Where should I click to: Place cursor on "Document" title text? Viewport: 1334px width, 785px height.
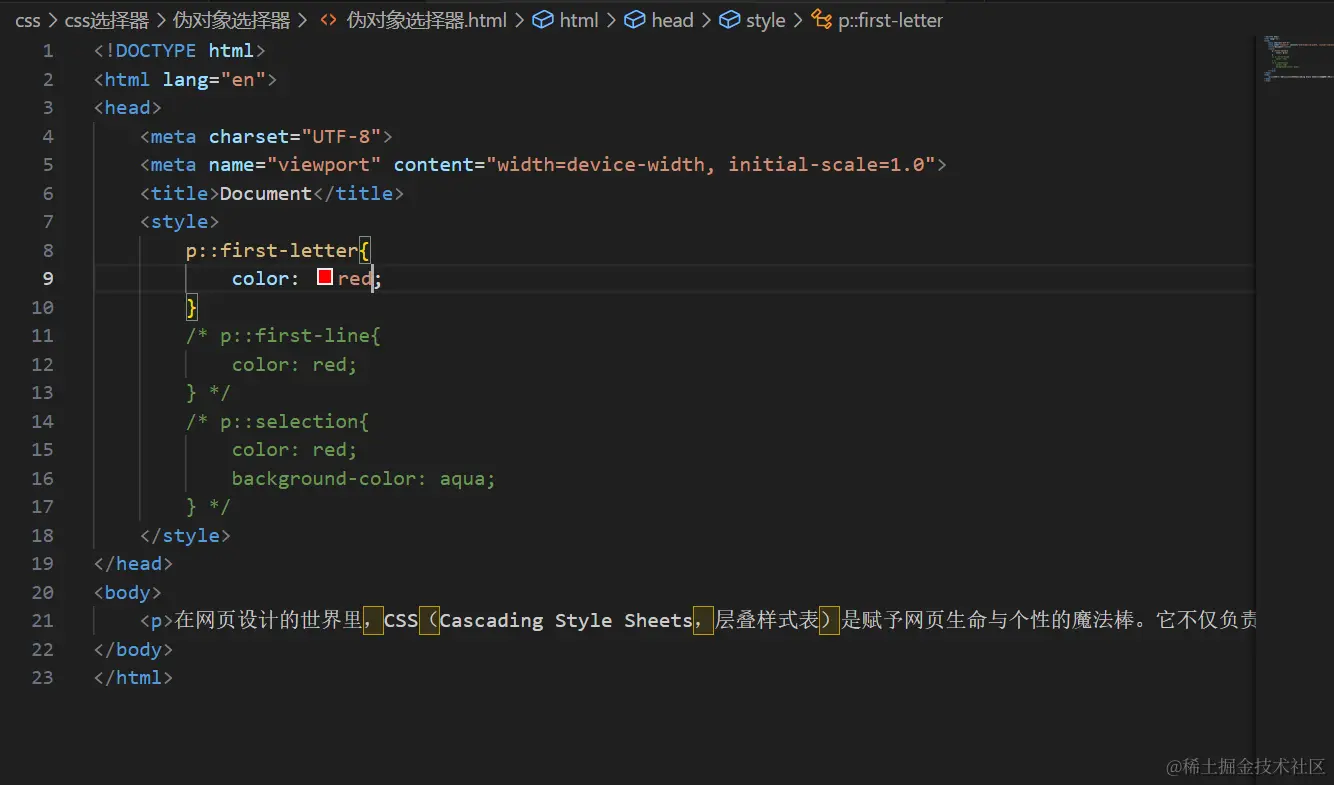click(265, 194)
